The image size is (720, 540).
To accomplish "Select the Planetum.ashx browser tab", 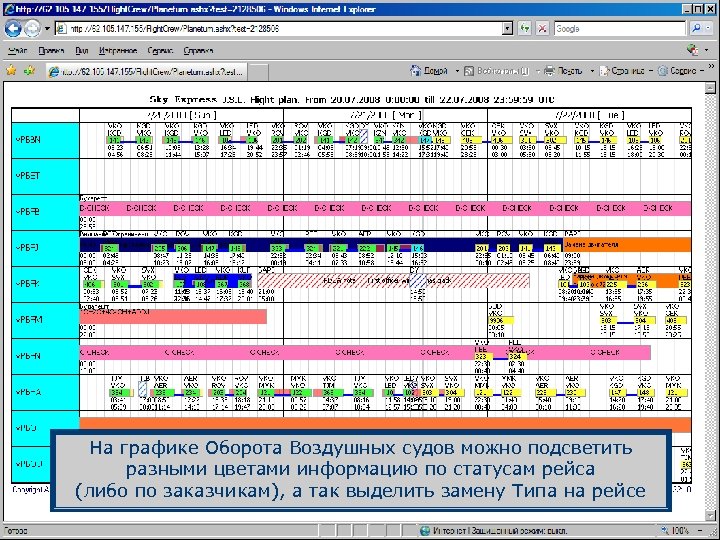I will (146, 72).
